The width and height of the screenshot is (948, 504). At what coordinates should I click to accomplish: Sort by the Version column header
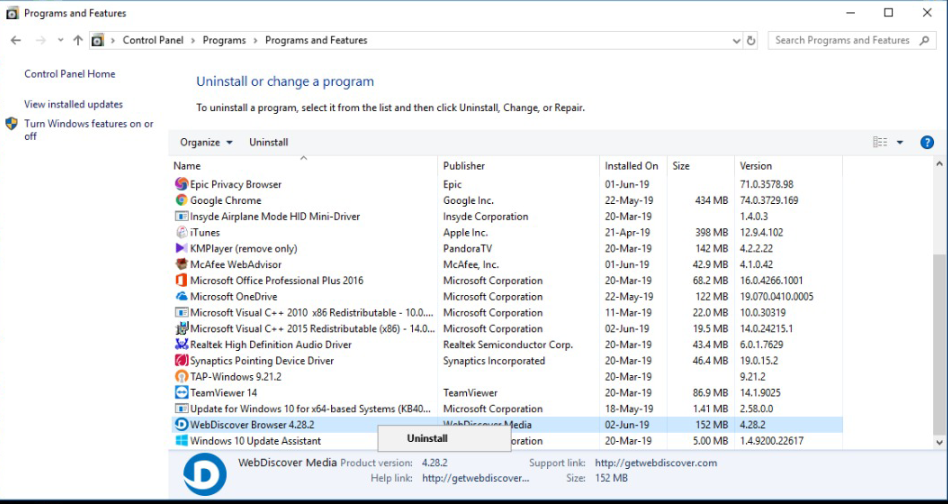788,166
